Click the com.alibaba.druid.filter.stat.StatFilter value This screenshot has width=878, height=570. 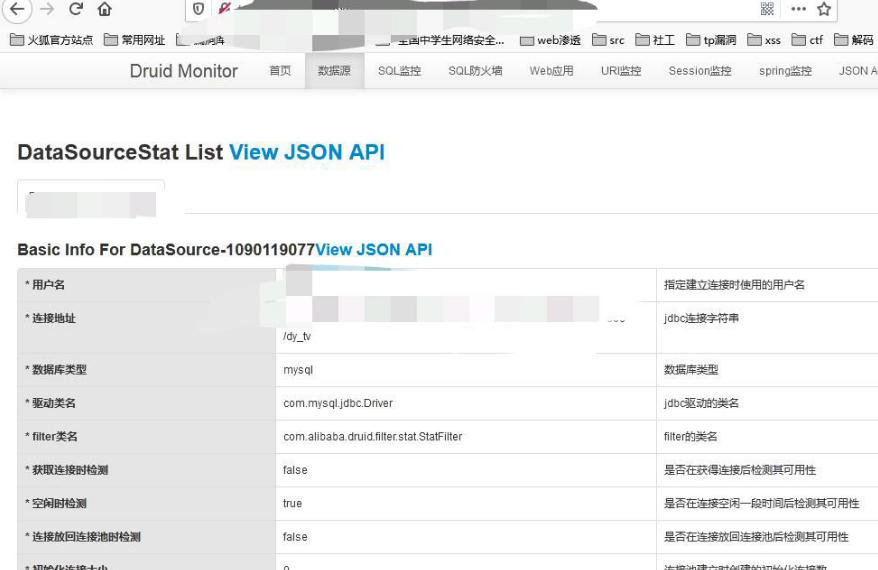pyautogui.click(x=372, y=436)
